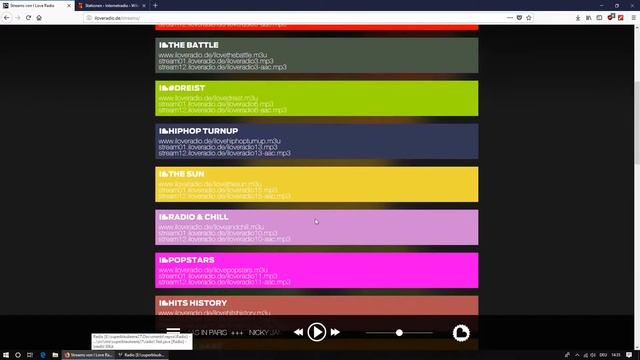Open the iloveradio13.mp3 stream link
The height and width of the screenshot is (360, 640).
(x=218, y=147)
